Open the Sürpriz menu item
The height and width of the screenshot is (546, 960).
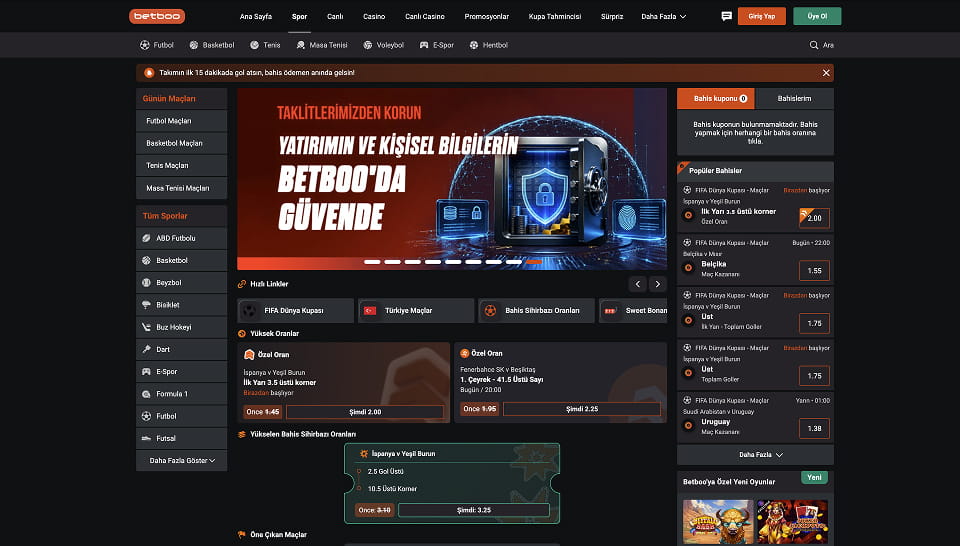click(612, 17)
